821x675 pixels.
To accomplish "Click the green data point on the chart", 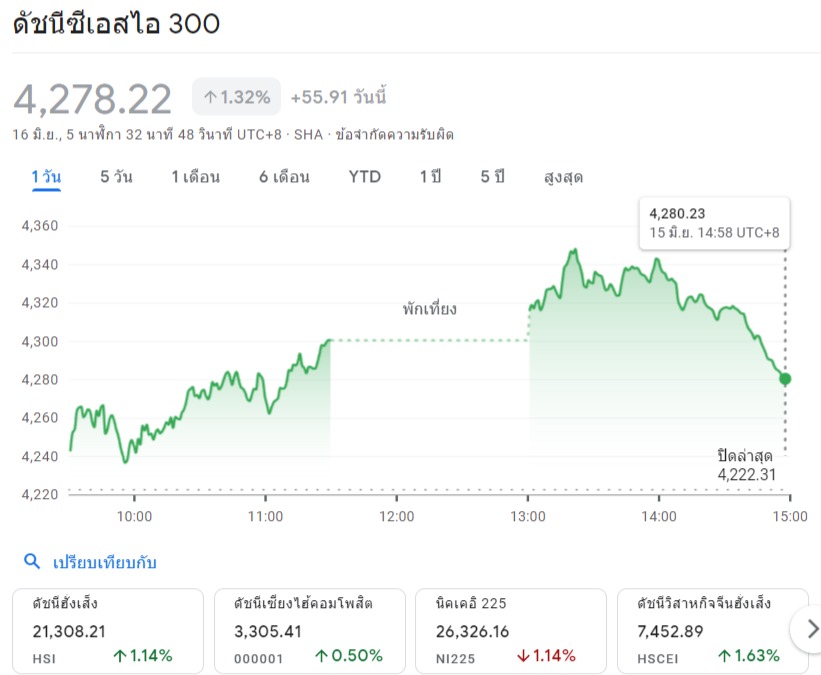I will [785, 379].
